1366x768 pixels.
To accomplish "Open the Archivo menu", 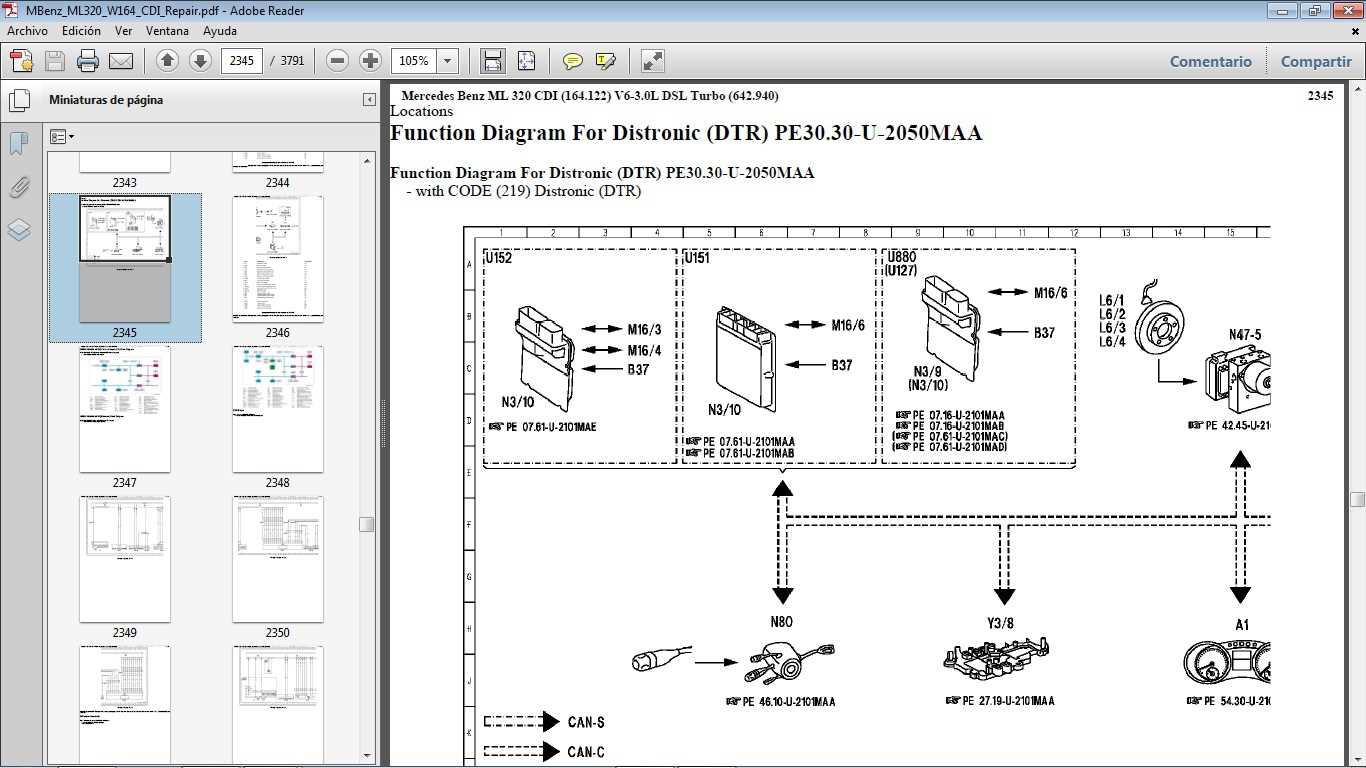I will [27, 31].
